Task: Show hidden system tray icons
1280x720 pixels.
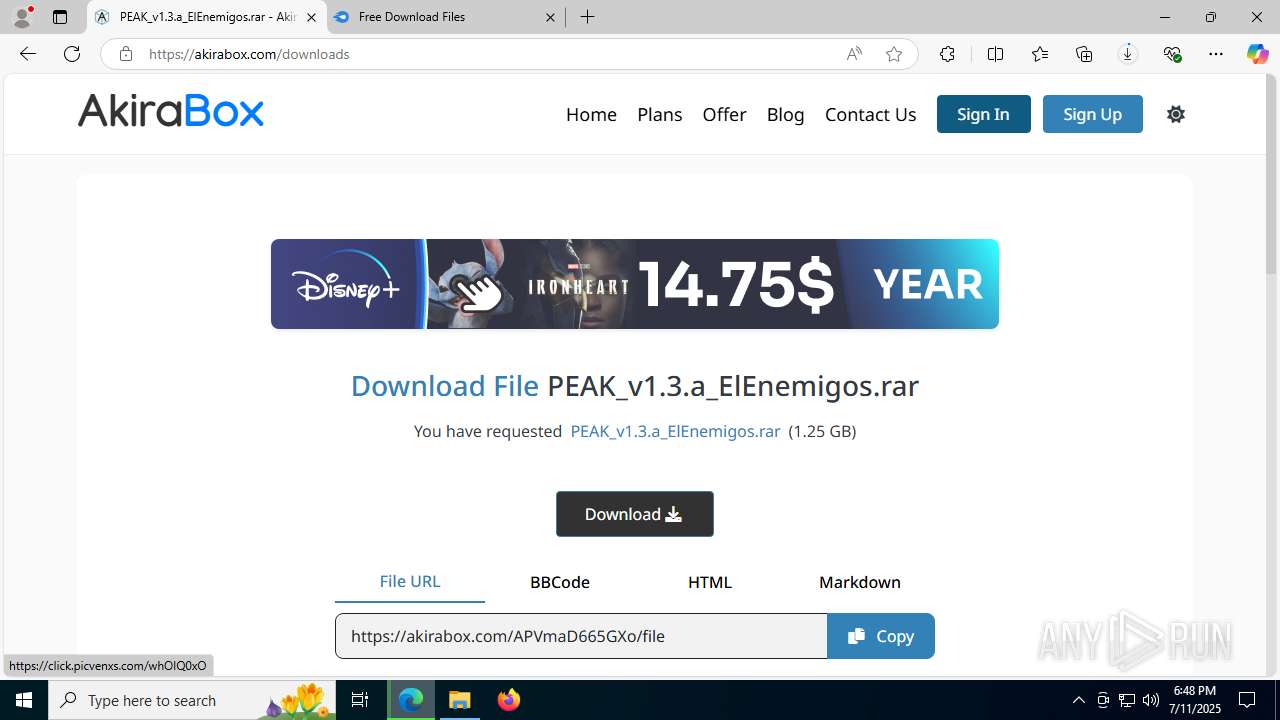Action: (1078, 700)
